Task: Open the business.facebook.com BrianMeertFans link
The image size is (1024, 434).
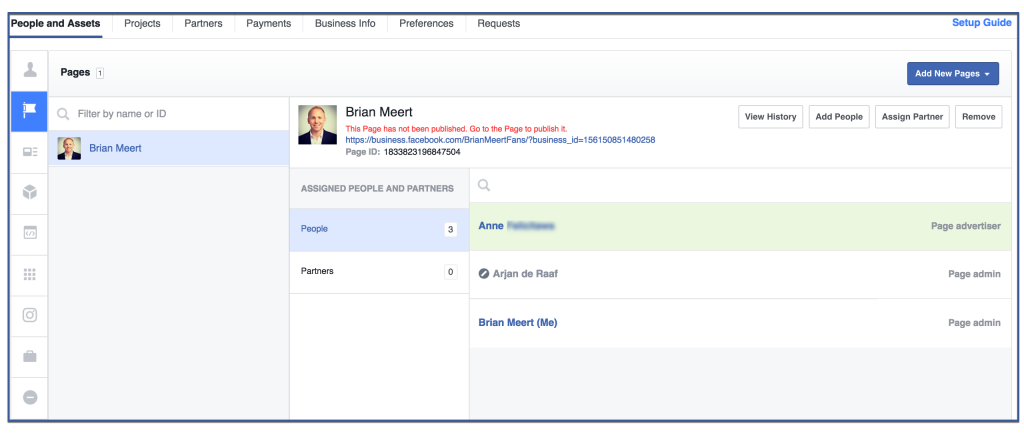Action: click(500, 140)
